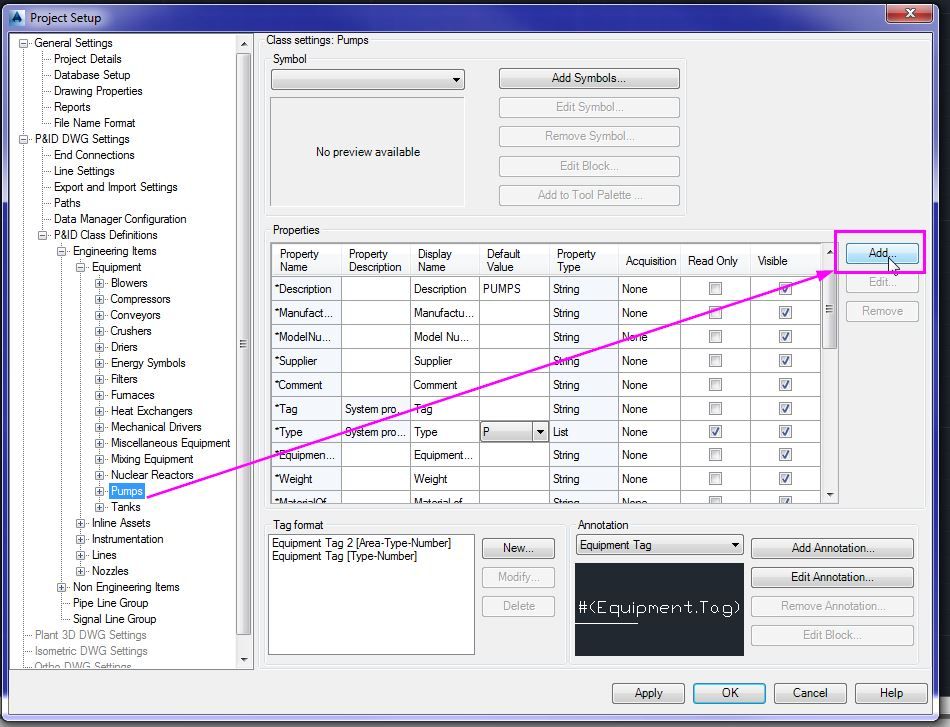The height and width of the screenshot is (727, 950).
Task: Close the Project Setup dialog
Action: pyautogui.click(x=909, y=13)
